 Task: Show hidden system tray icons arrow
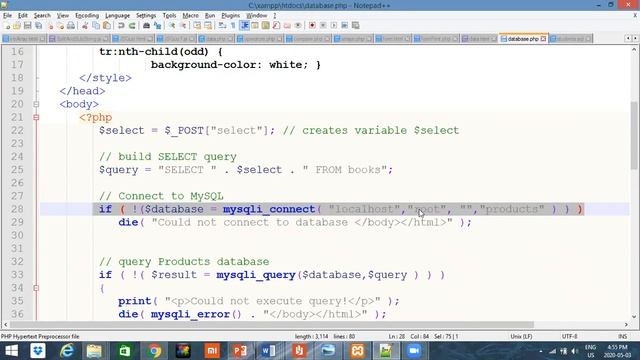click(541, 351)
